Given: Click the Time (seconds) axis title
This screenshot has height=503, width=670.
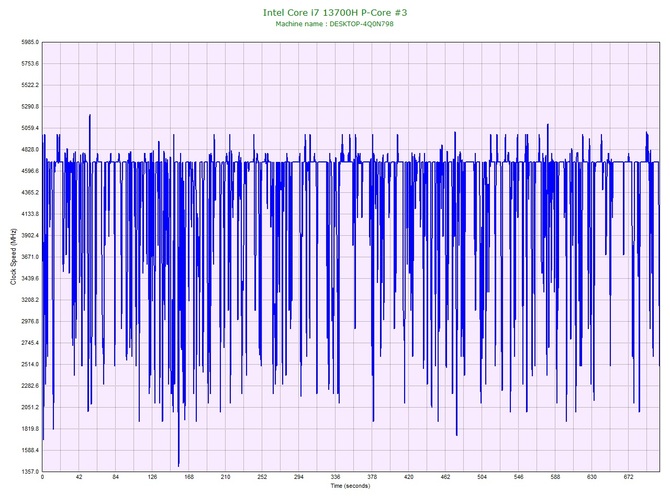Looking at the screenshot, I should (x=350, y=486).
